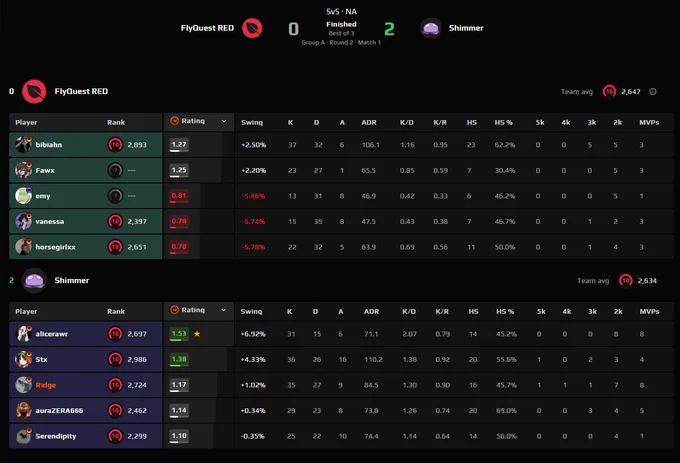This screenshot has width=680, height=463.
Task: Open Fawx's avatar
Action: (23, 170)
